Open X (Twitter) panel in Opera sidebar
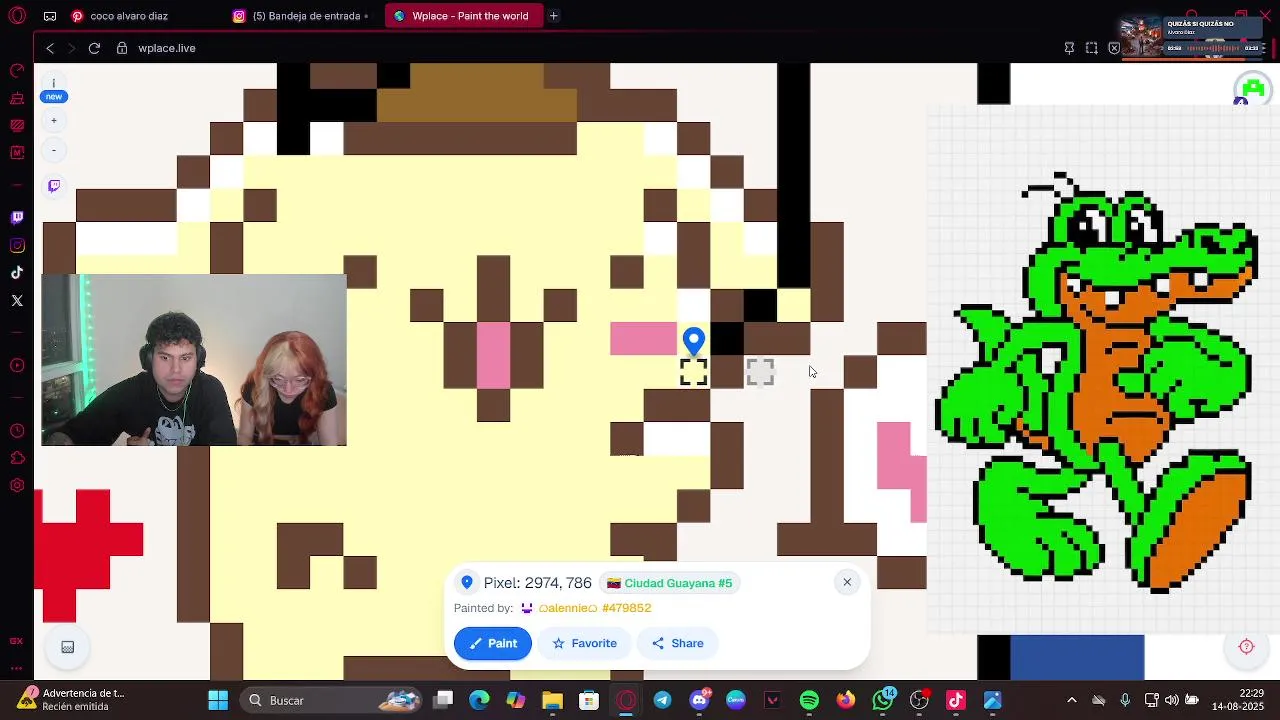Image resolution: width=1280 pixels, height=720 pixels. point(17,300)
